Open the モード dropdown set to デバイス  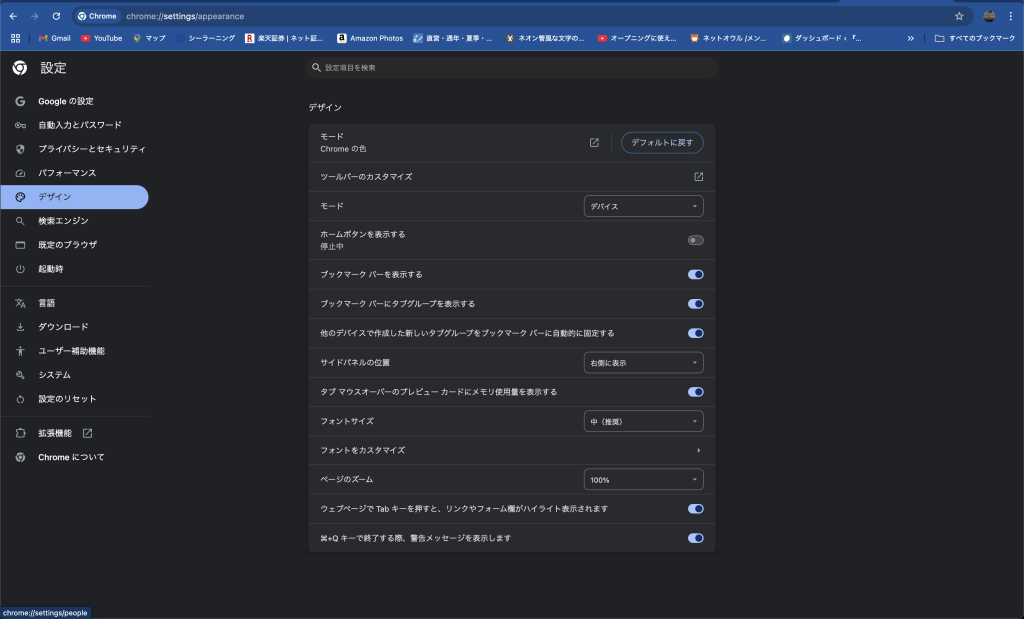click(643, 206)
